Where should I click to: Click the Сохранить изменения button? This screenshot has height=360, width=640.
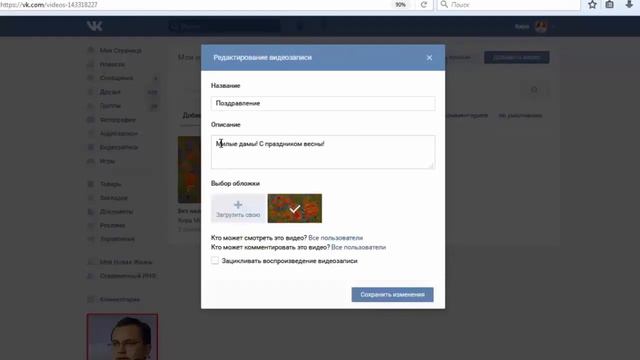(392, 295)
